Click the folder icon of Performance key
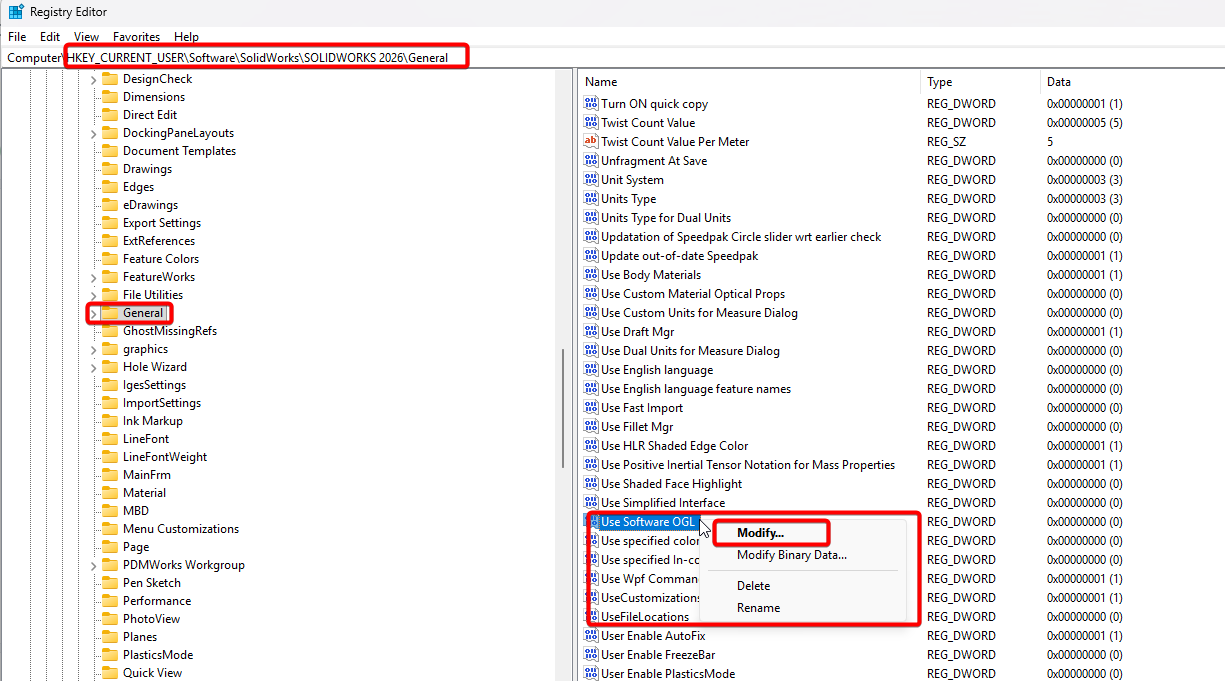 coord(110,601)
